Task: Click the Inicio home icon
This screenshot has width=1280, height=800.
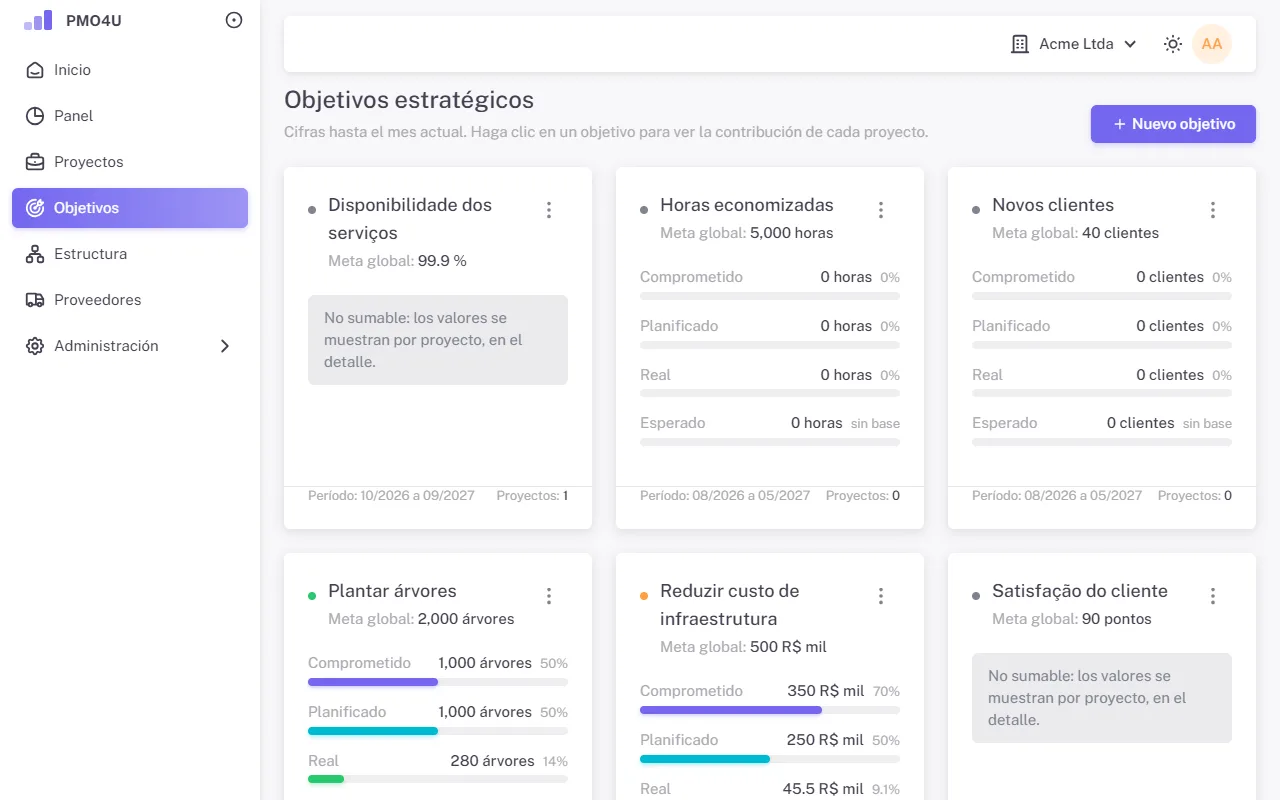Action: coord(35,70)
